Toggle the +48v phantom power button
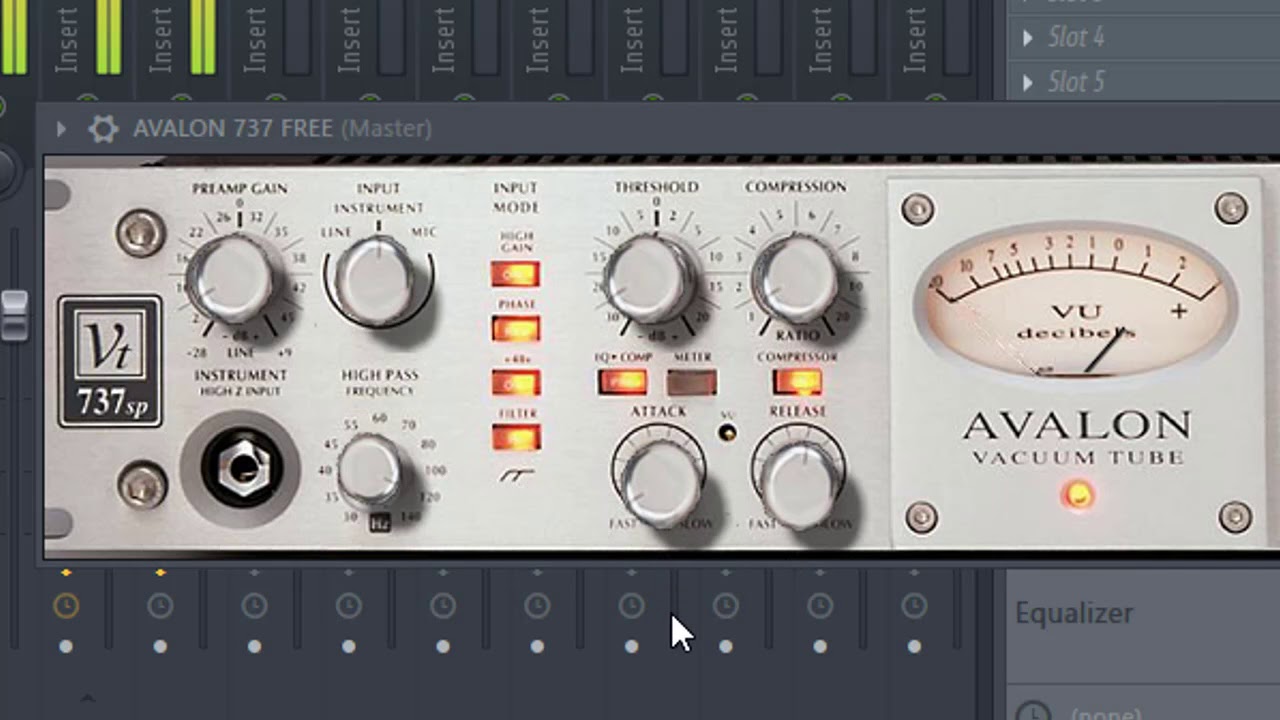The height and width of the screenshot is (720, 1280). point(515,382)
